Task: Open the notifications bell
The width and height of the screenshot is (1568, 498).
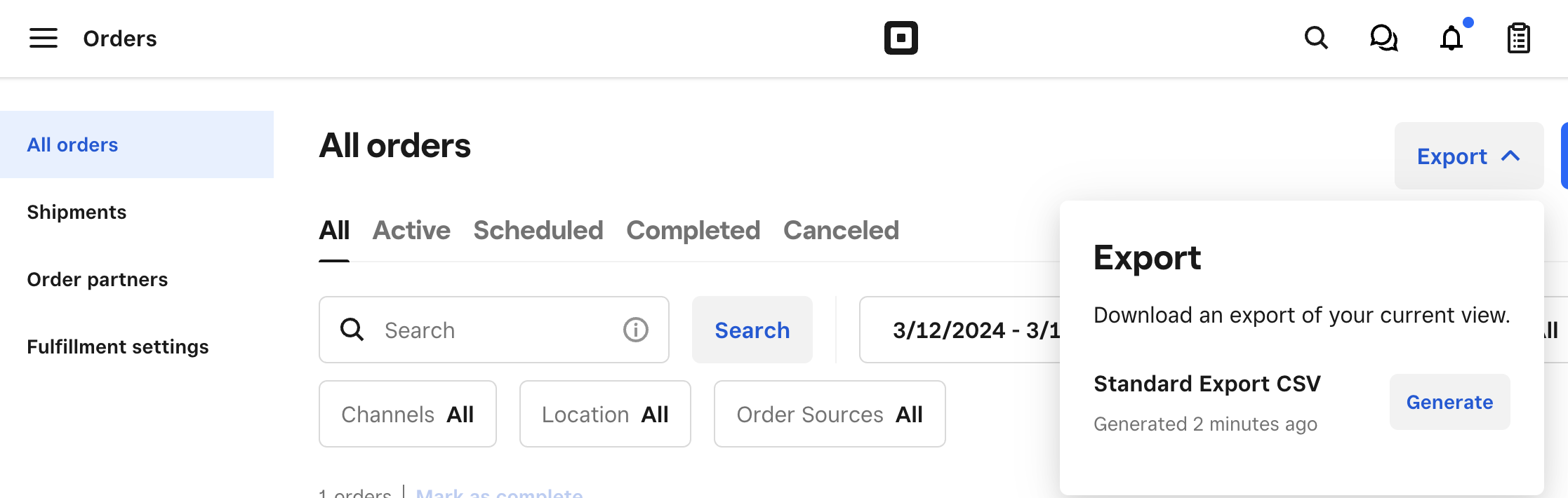Action: tap(1451, 39)
